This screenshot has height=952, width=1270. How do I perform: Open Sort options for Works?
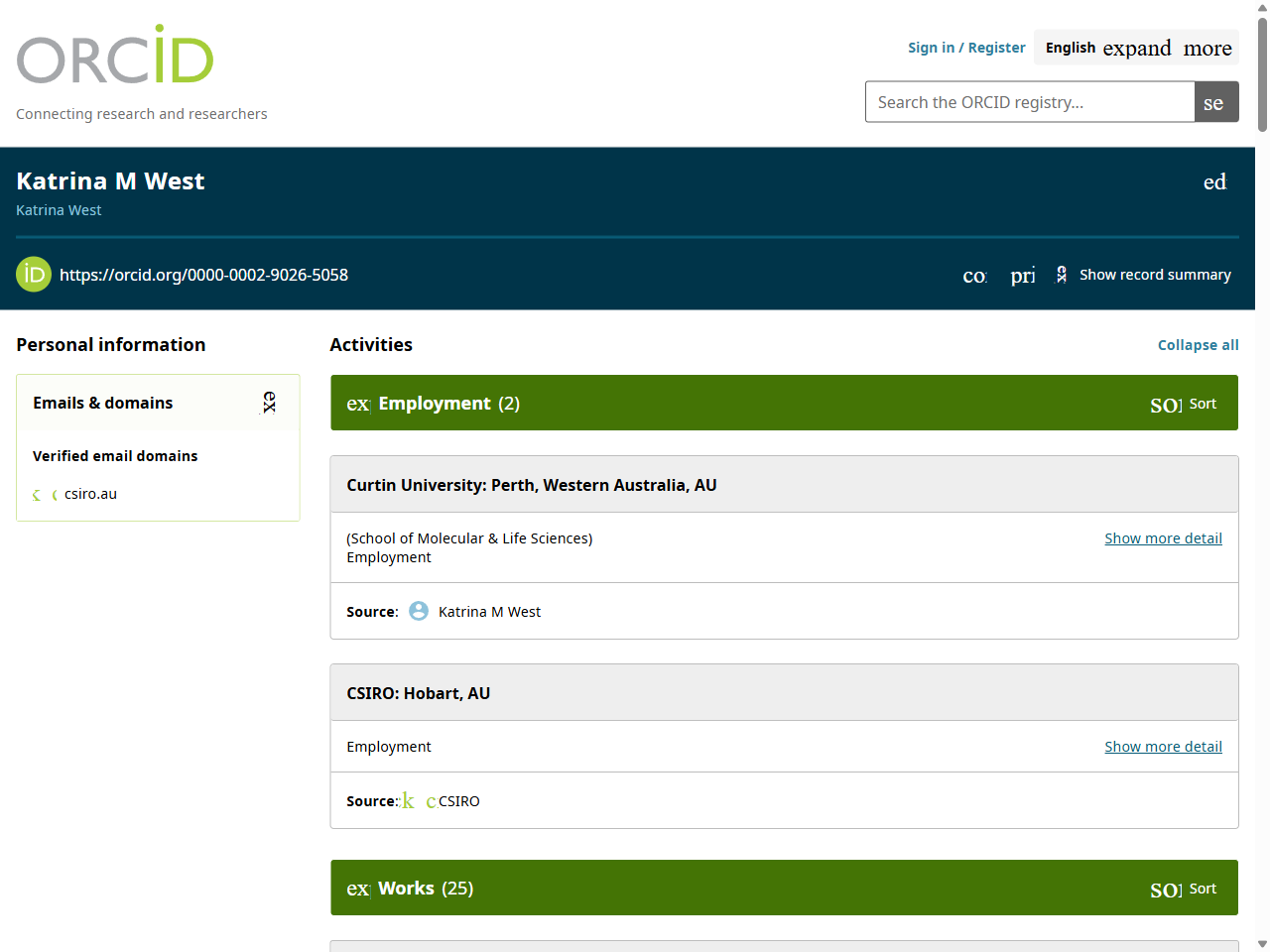click(x=1183, y=889)
